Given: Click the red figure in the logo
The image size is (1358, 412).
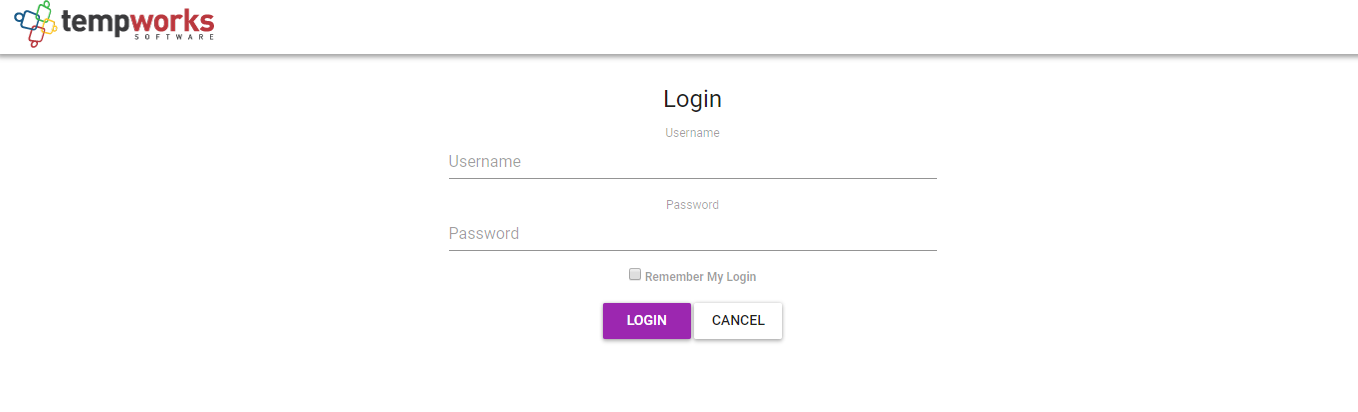Looking at the screenshot, I should coord(36,38).
